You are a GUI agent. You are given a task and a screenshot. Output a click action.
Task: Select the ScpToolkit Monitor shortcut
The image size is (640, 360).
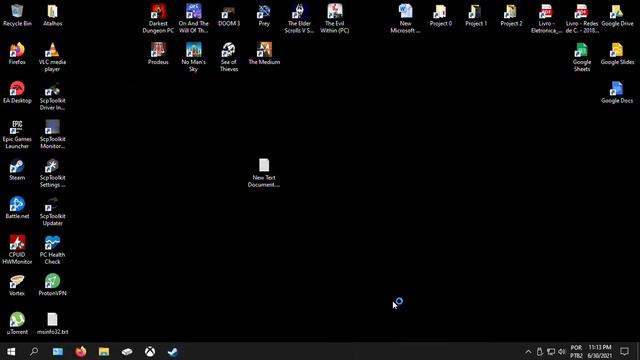tap(52, 134)
